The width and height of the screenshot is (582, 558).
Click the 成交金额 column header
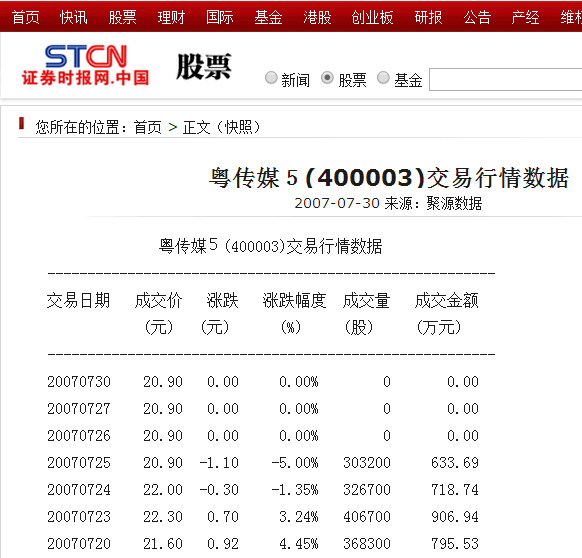[447, 300]
